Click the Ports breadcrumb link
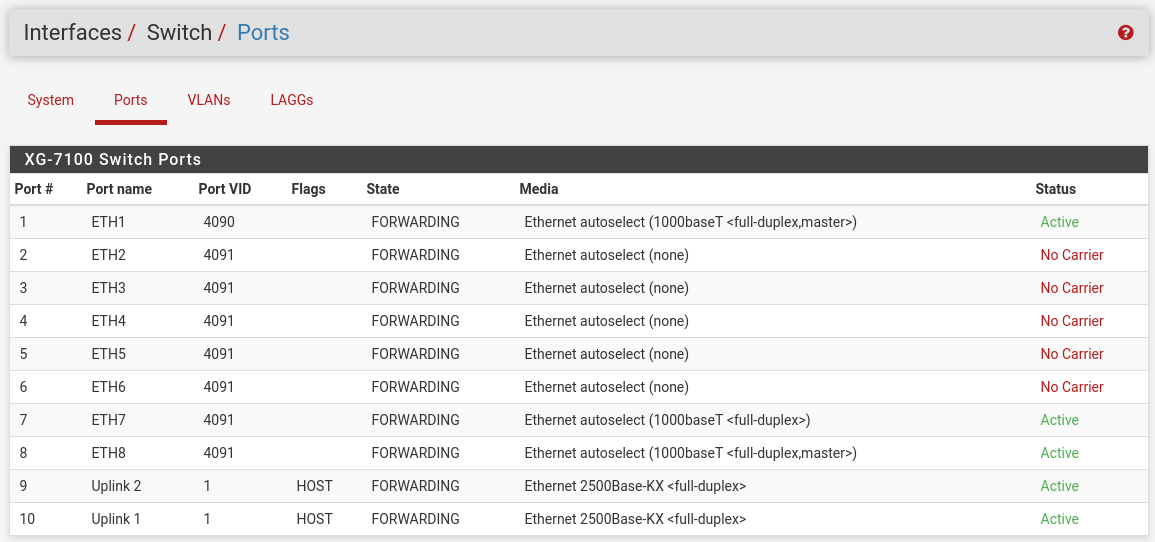 [263, 32]
